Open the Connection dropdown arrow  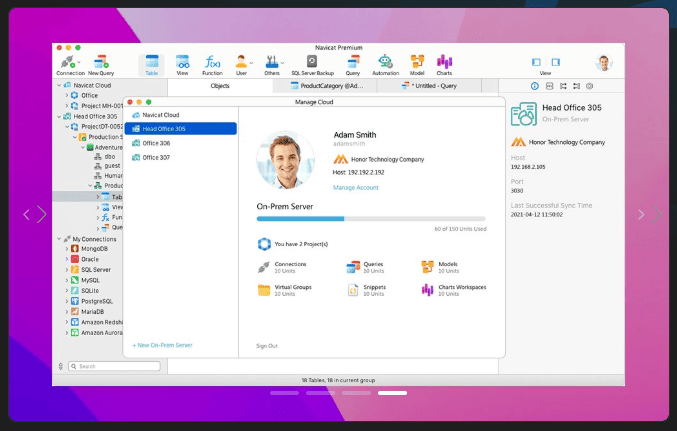pos(79,62)
